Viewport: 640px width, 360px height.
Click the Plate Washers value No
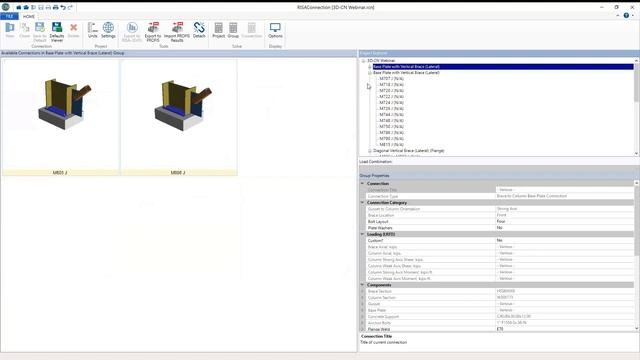tap(564, 228)
